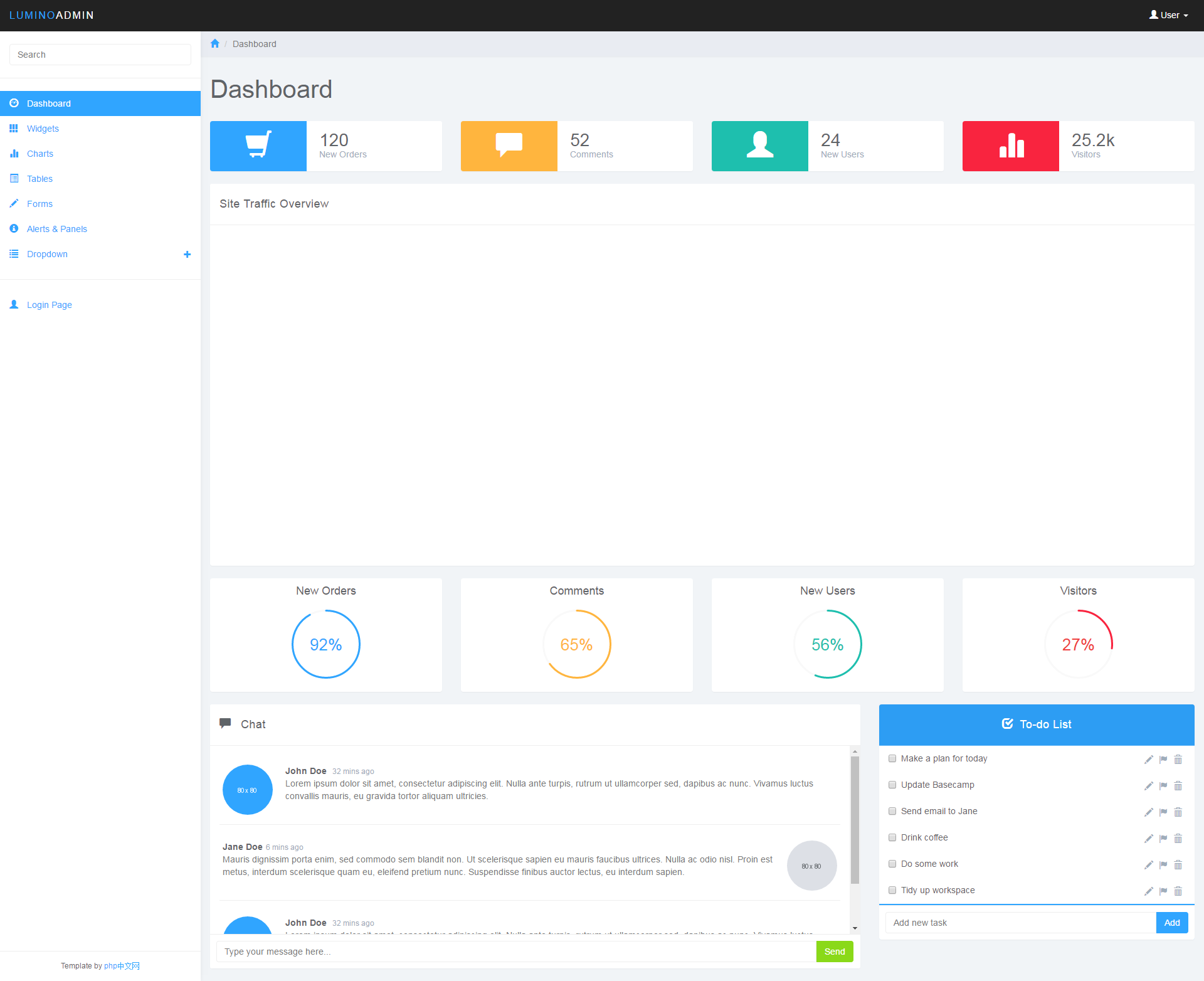
Task: Delete the 'Update Basecamp' task
Action: (x=1178, y=786)
